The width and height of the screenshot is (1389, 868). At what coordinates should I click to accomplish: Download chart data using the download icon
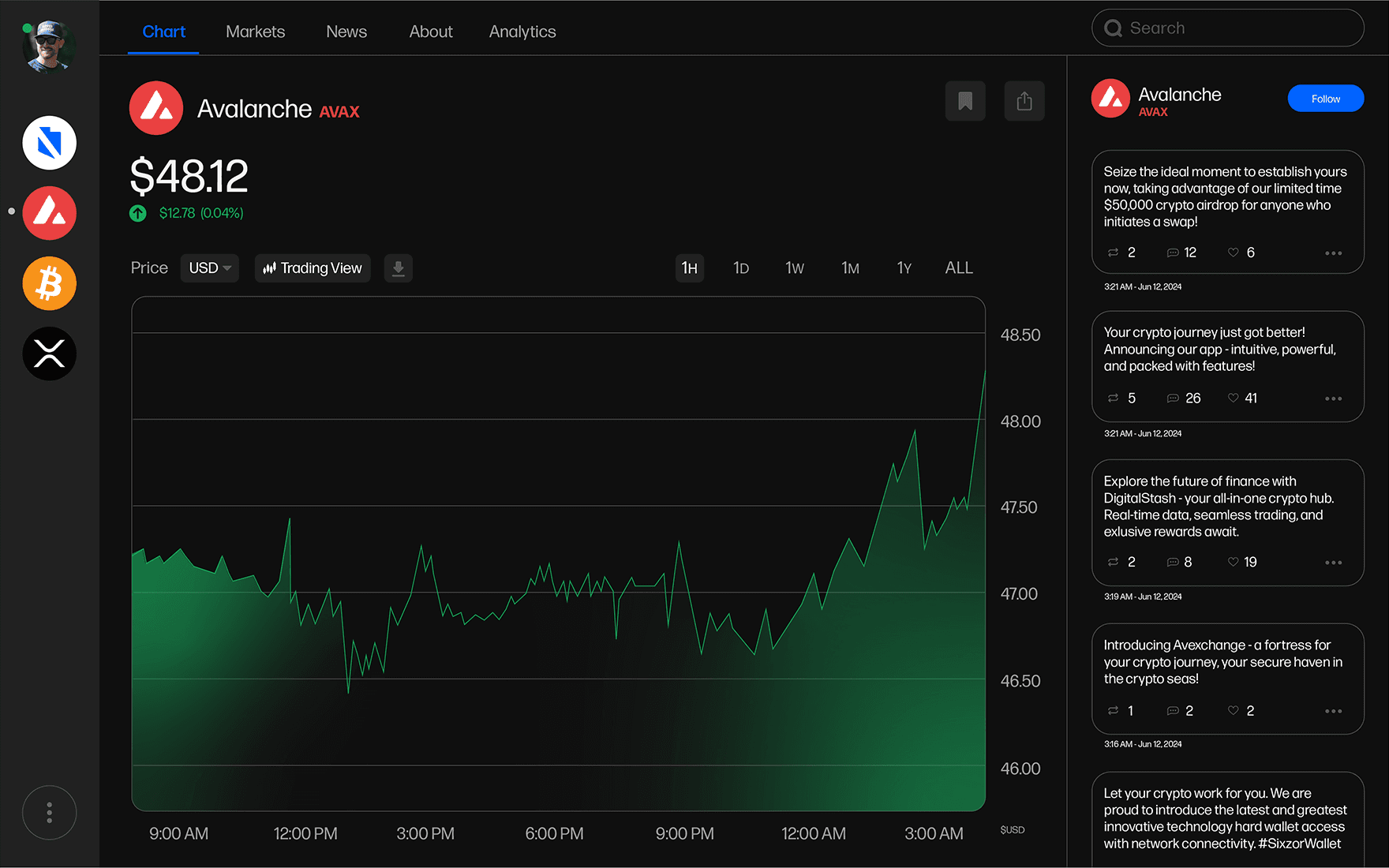[399, 268]
